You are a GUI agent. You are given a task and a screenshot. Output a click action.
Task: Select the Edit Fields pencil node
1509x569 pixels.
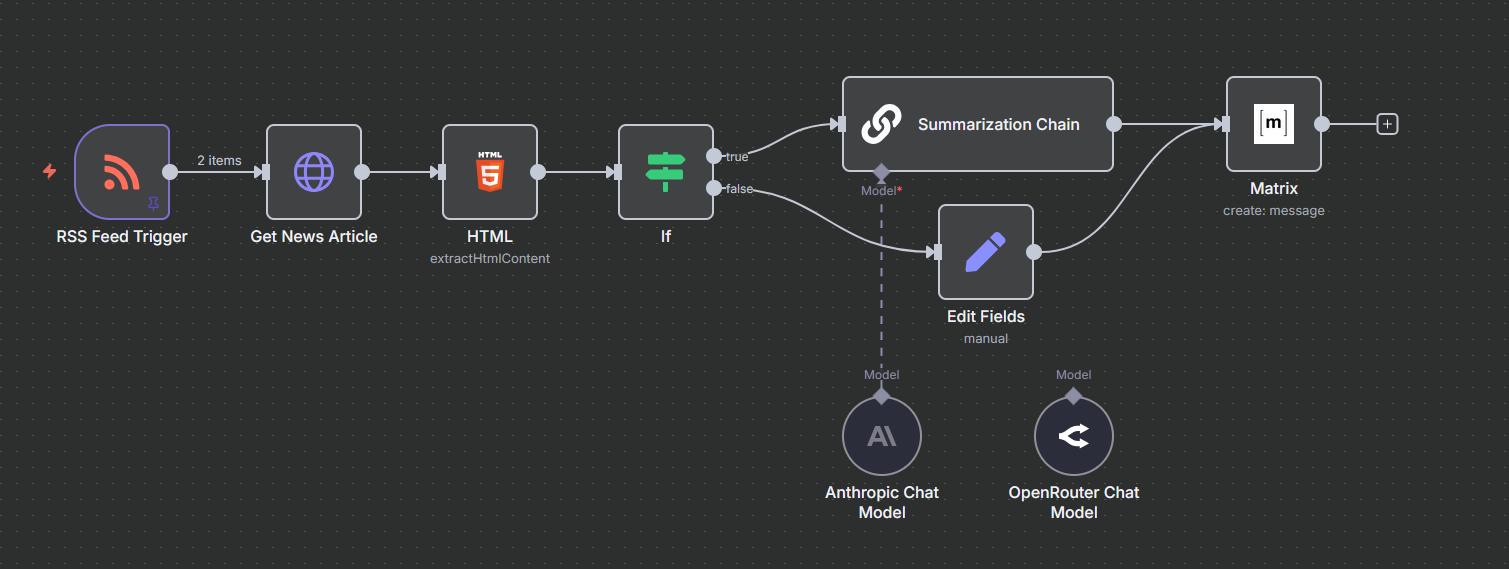pyautogui.click(x=985, y=252)
